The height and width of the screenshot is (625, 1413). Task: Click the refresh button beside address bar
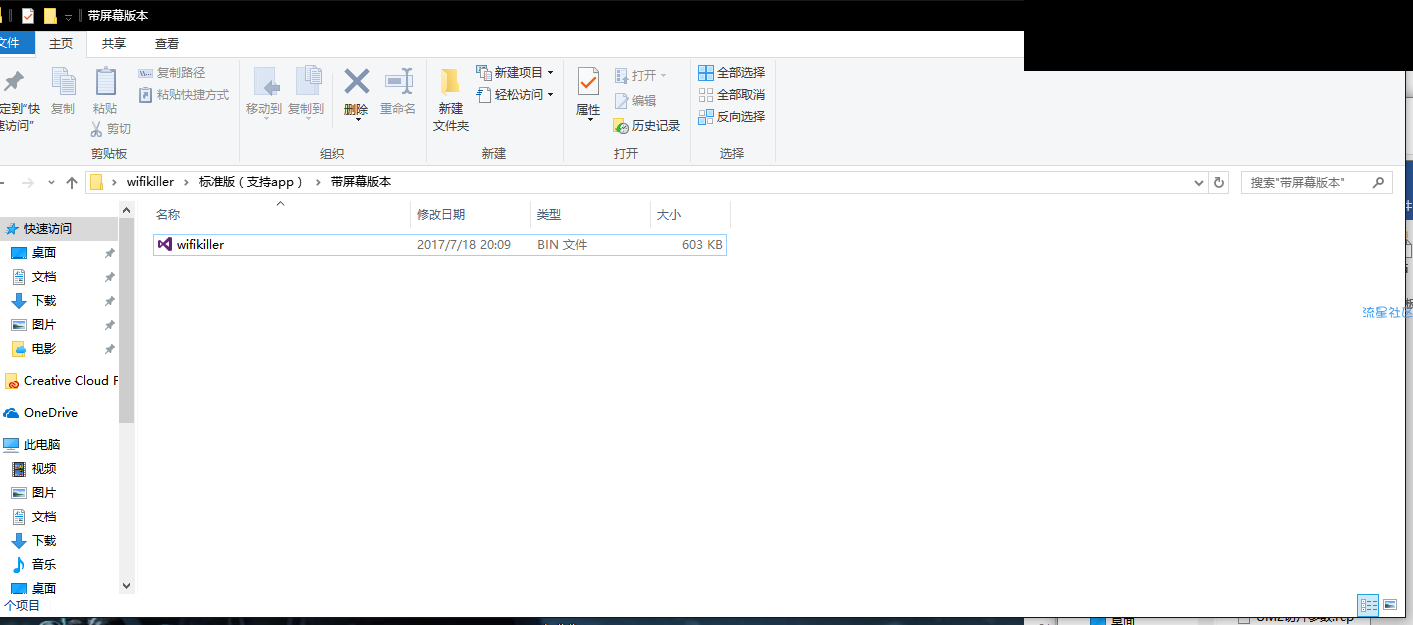pyautogui.click(x=1219, y=182)
